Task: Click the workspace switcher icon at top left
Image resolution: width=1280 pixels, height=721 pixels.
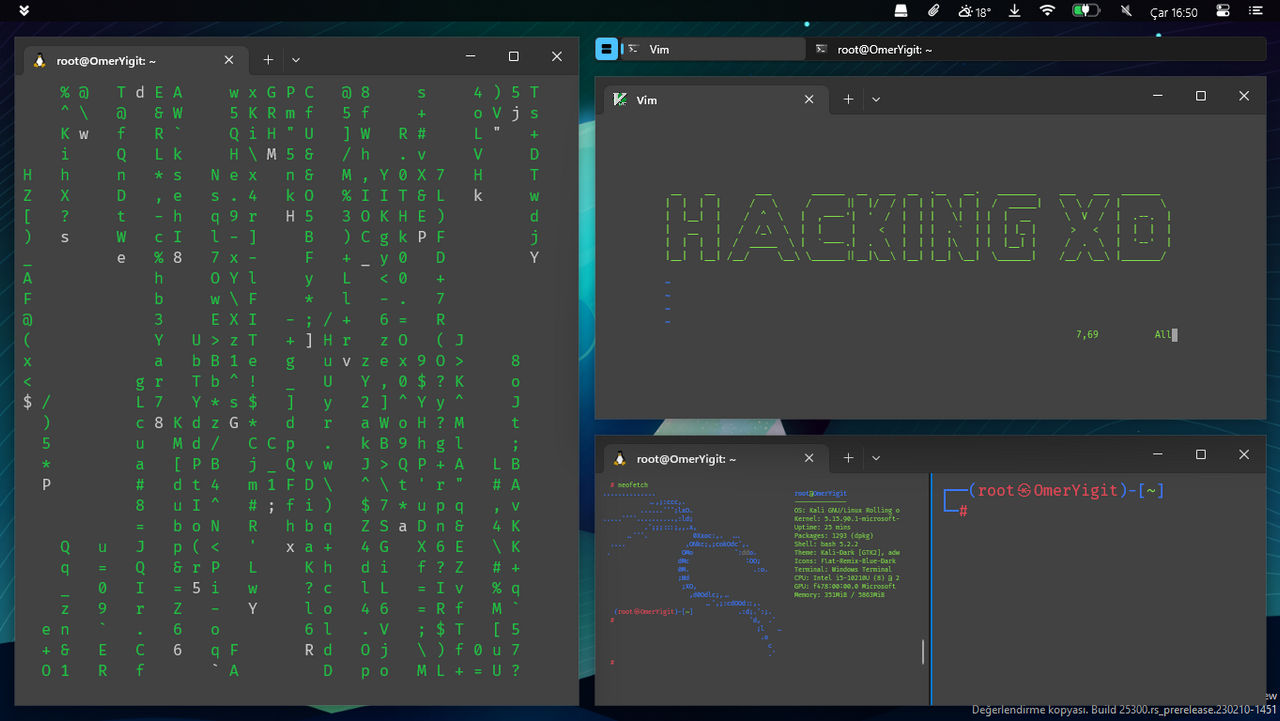Action: point(22,12)
